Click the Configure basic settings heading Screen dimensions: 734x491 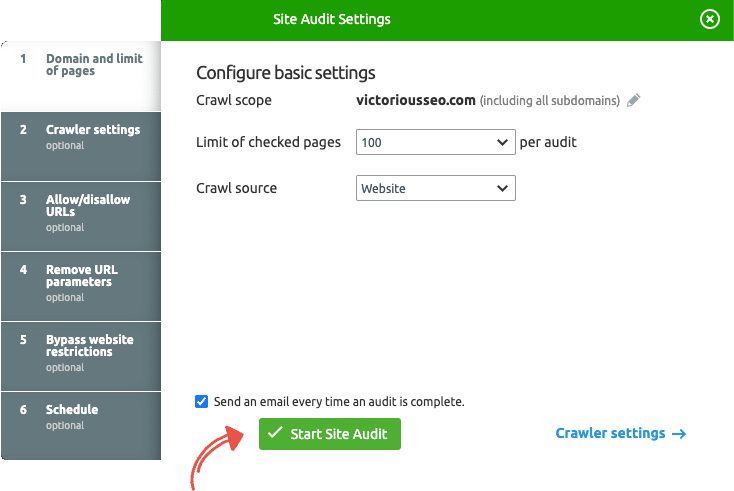tap(286, 73)
